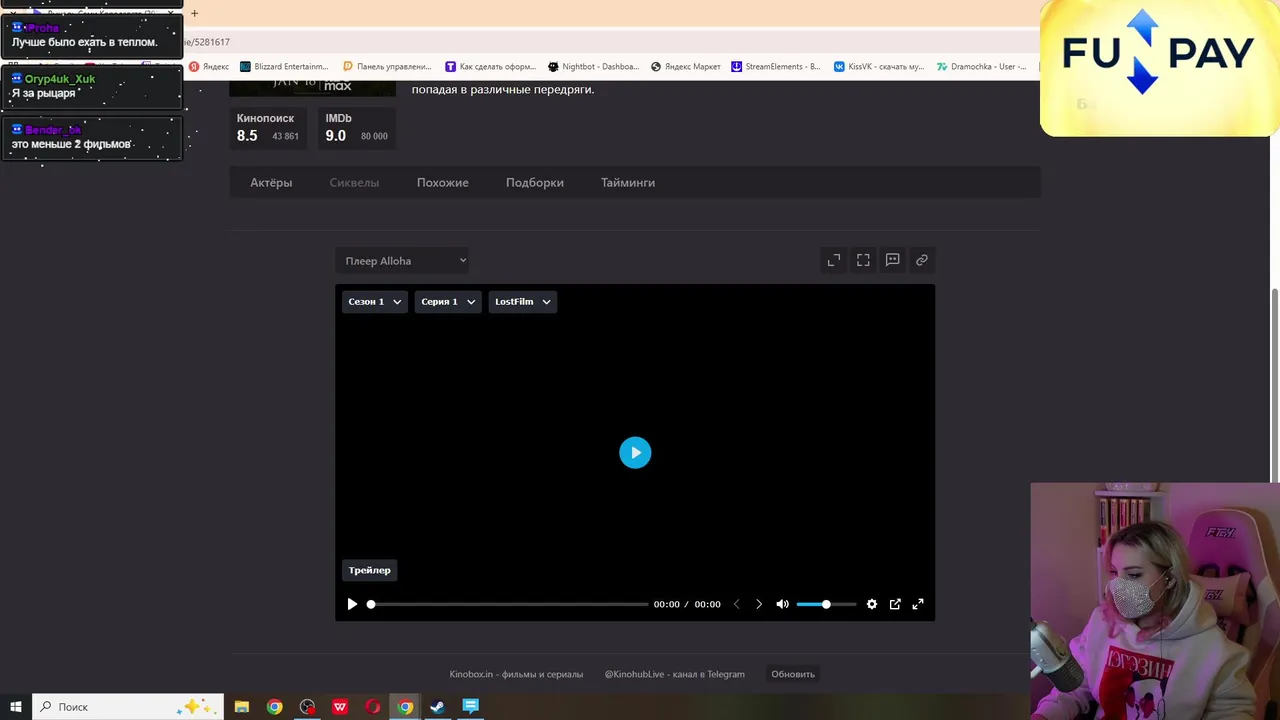Click the expand player icon above the video
This screenshot has width=1280, height=720.
click(x=834, y=260)
